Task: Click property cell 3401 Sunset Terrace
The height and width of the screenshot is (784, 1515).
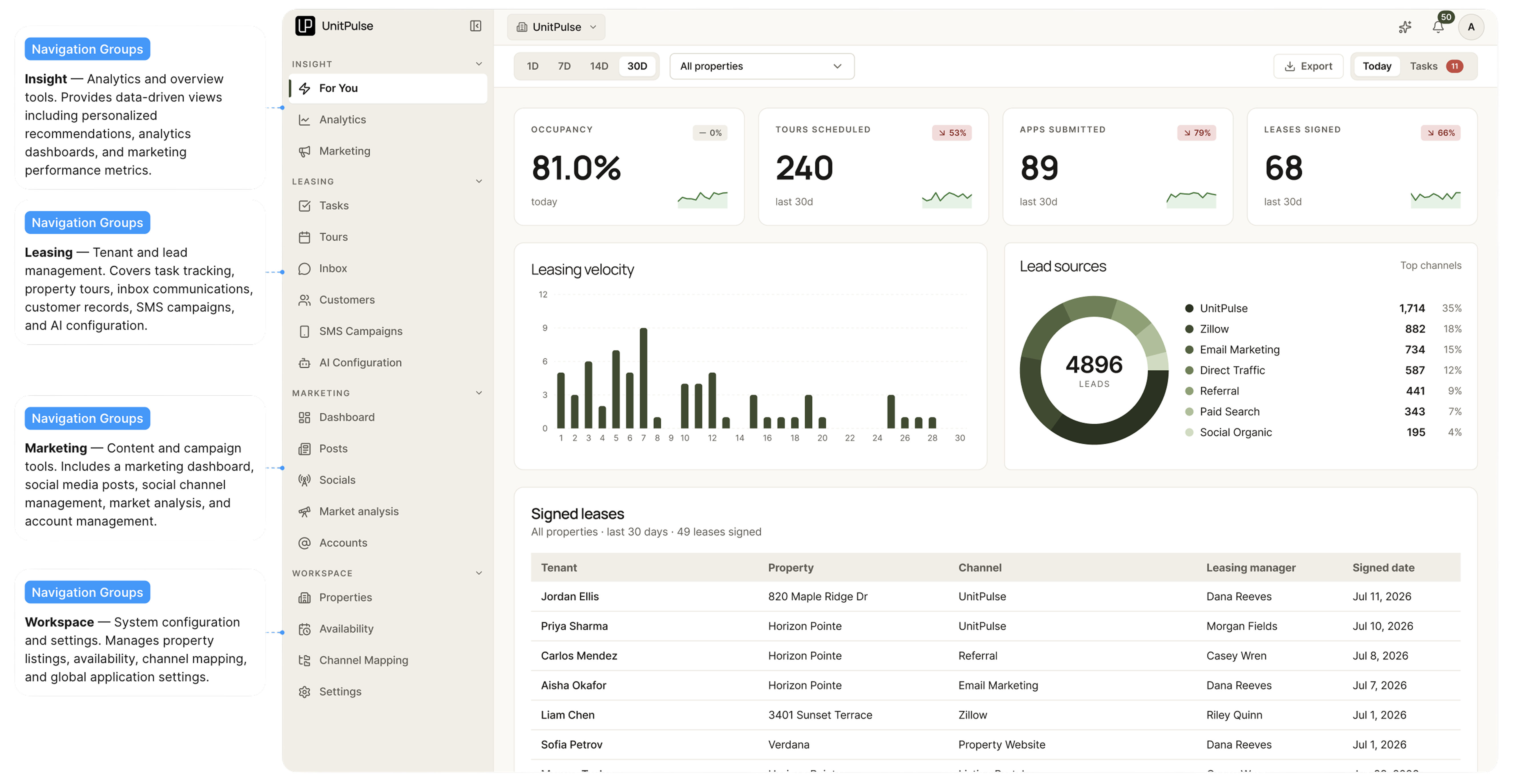Action: click(x=820, y=715)
